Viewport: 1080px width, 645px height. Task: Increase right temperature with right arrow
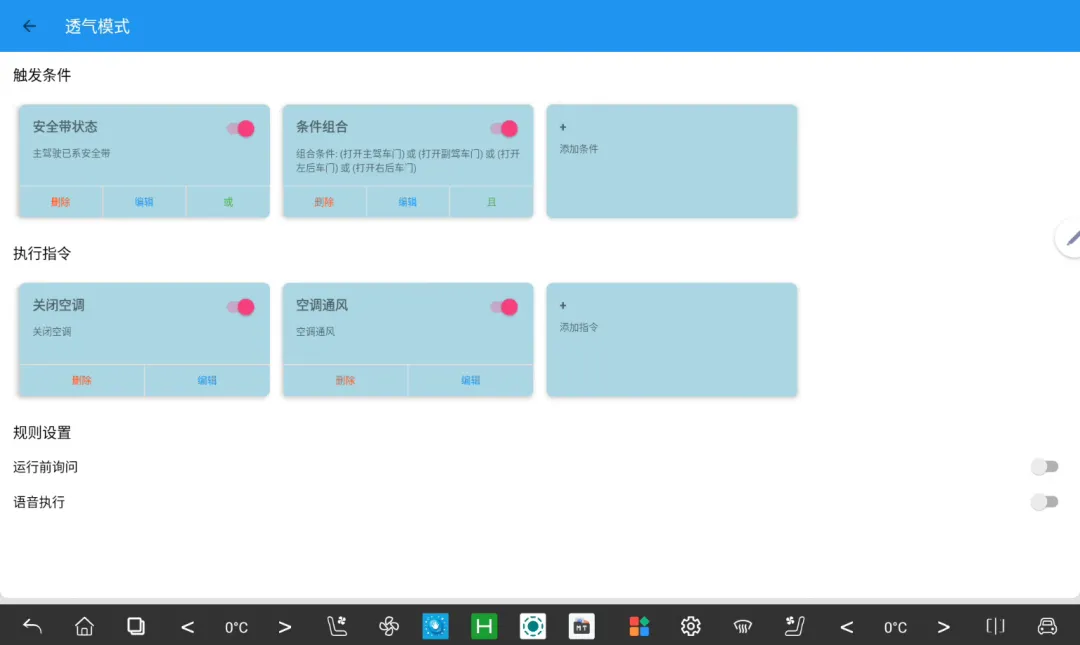pyautogui.click(x=944, y=626)
